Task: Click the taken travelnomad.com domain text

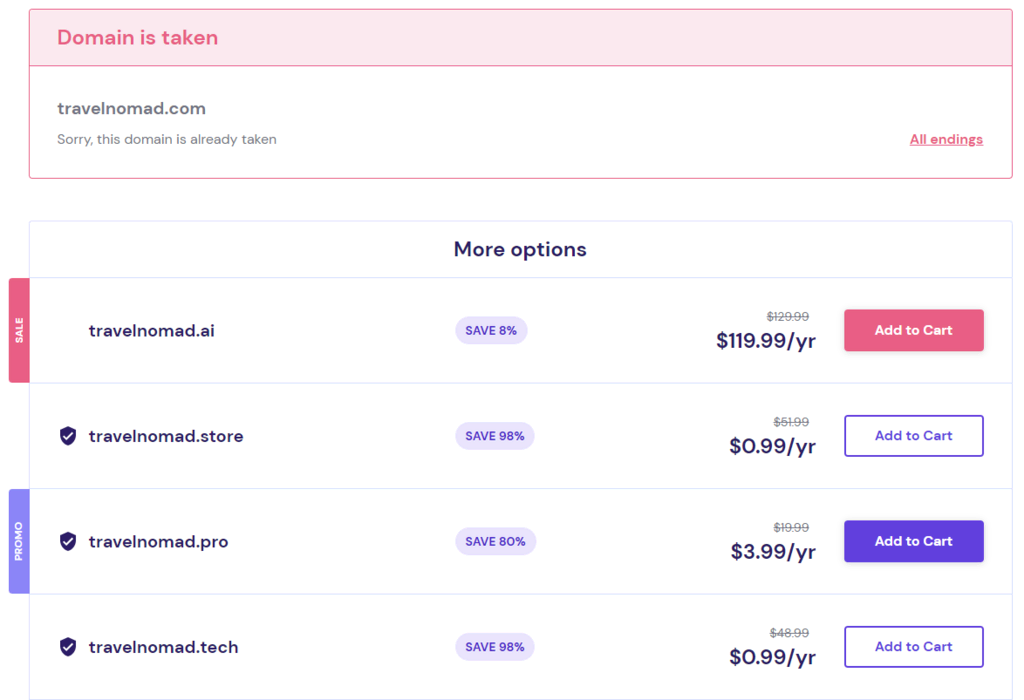Action: (131, 109)
